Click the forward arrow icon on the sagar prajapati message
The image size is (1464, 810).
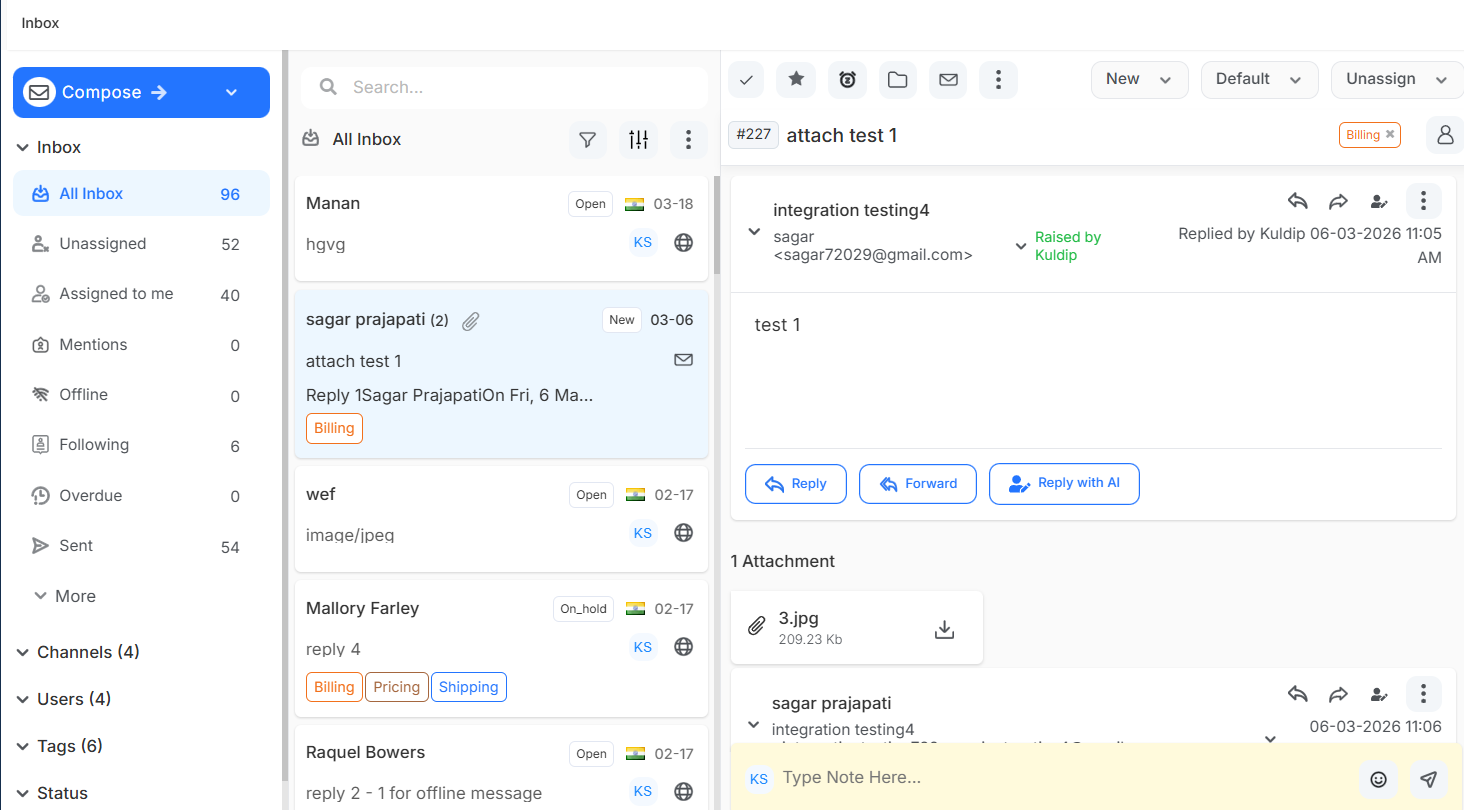(x=1338, y=694)
